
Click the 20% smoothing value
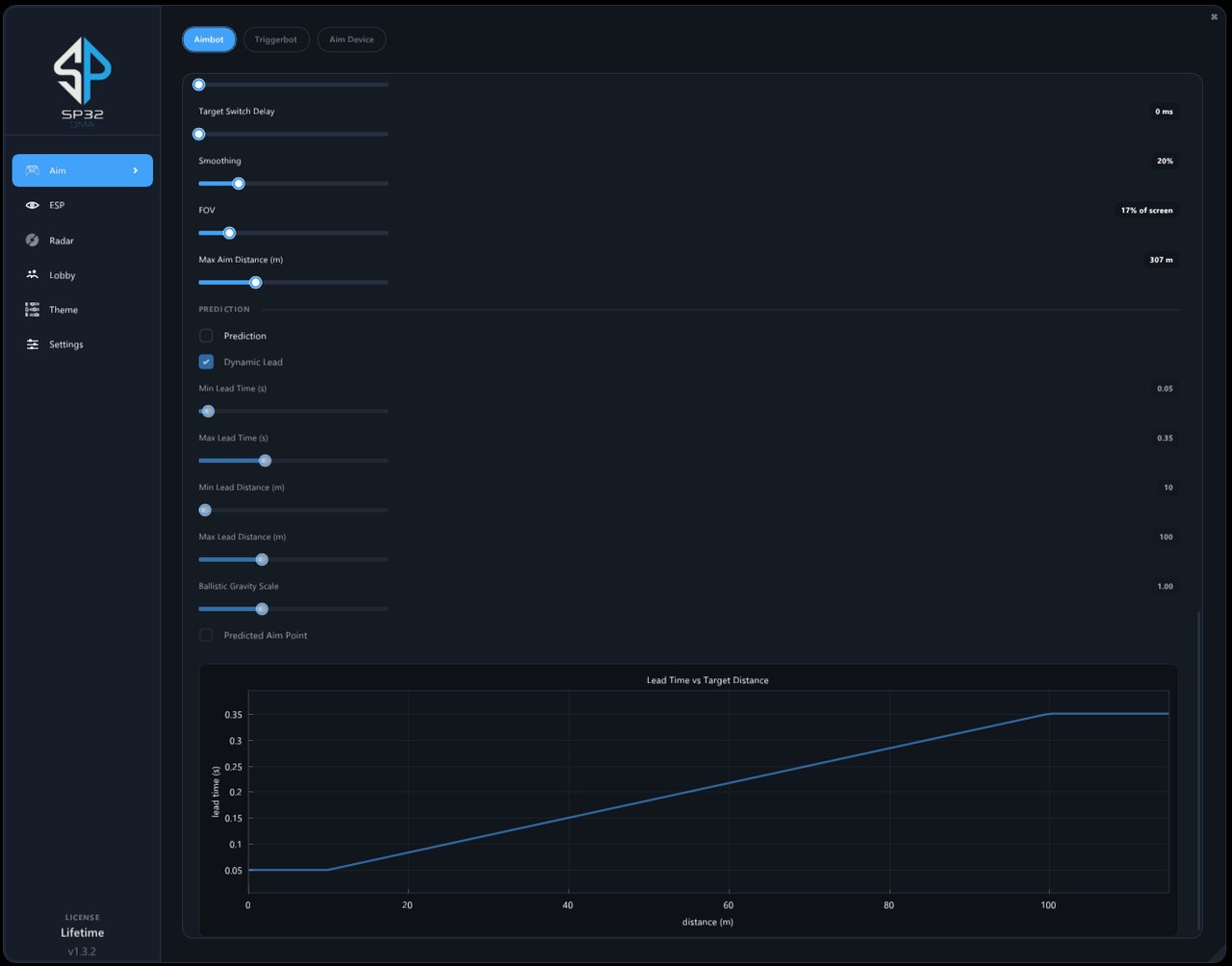point(1165,161)
